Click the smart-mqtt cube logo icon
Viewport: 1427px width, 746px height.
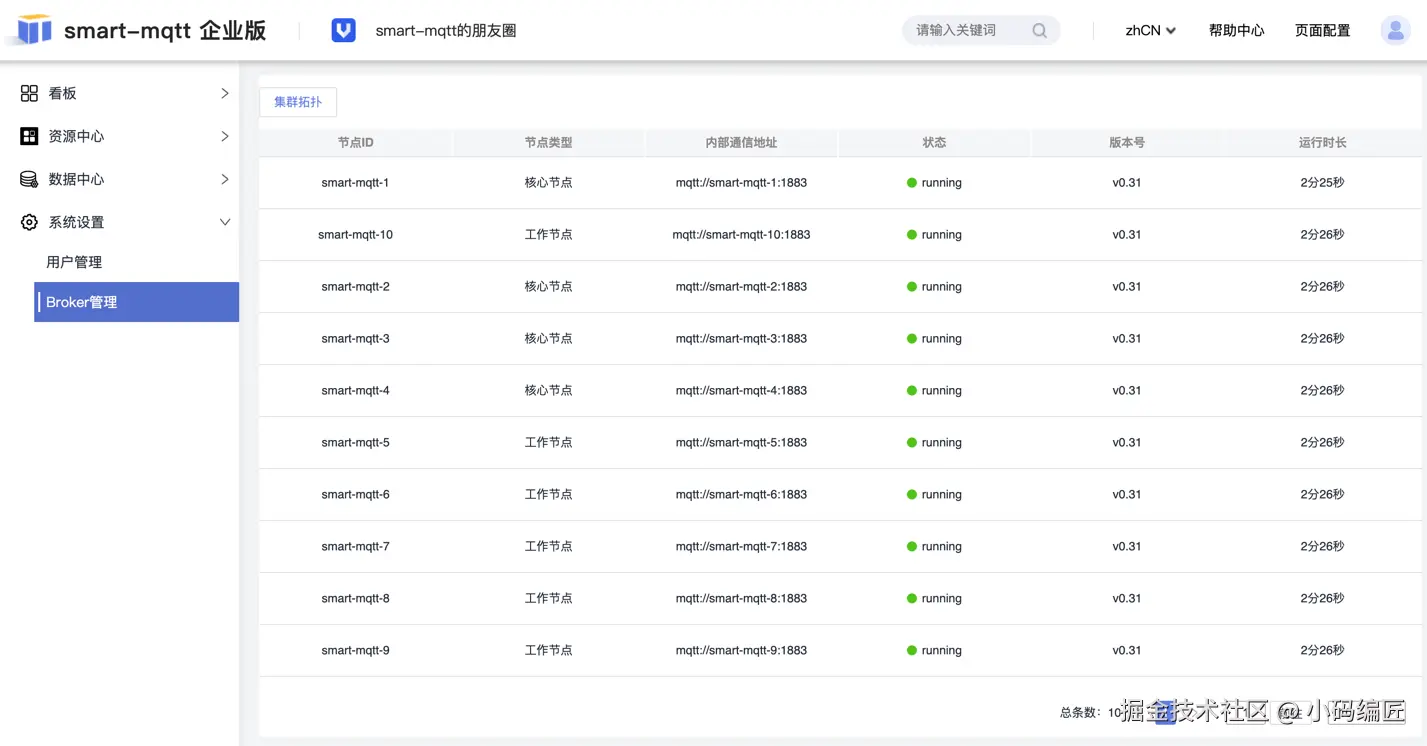tap(34, 30)
